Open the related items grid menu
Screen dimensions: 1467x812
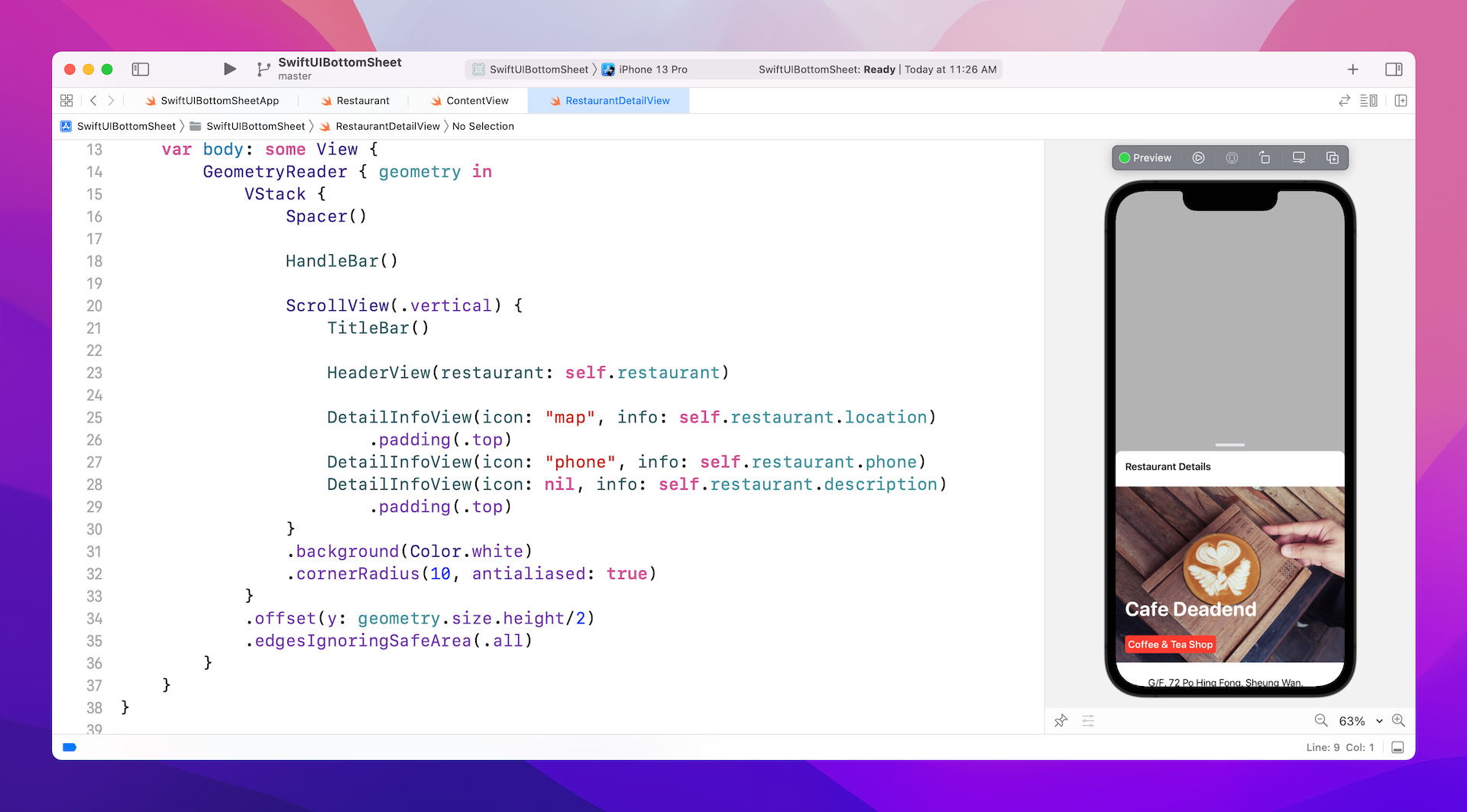click(x=66, y=101)
